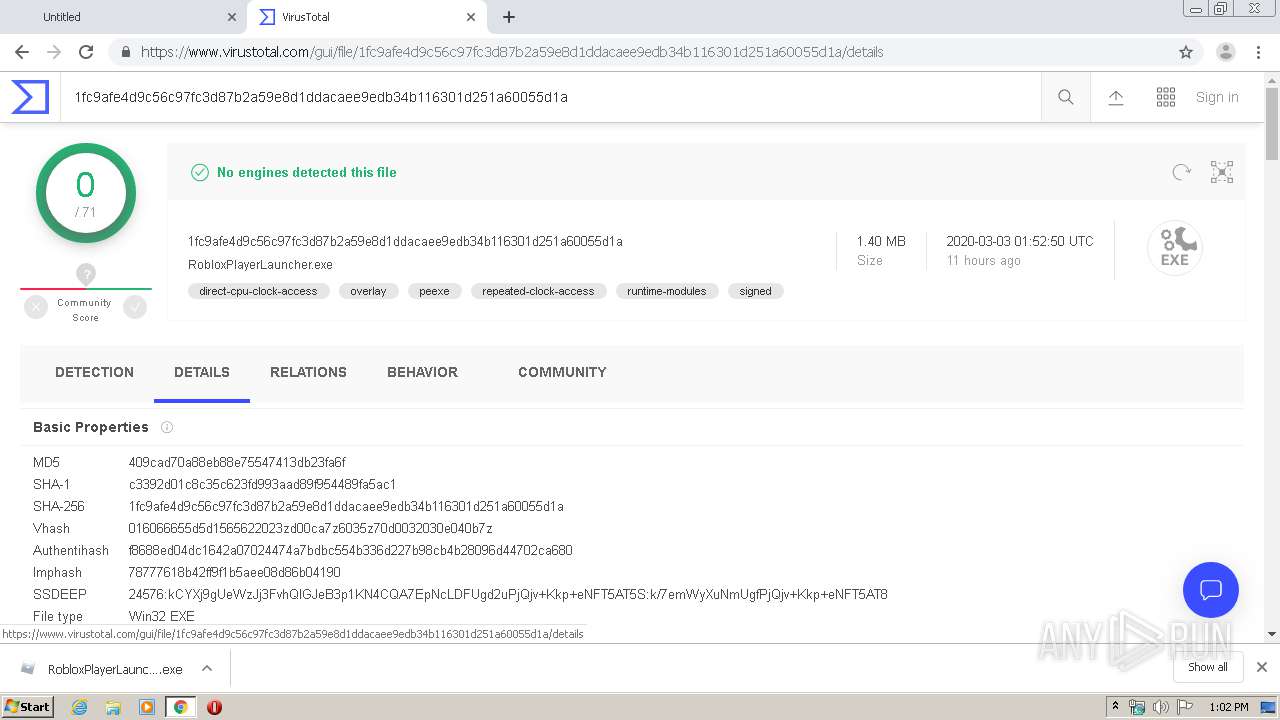Viewport: 1280px width, 720px height.
Task: Select the DETAILS tab
Action: click(202, 372)
